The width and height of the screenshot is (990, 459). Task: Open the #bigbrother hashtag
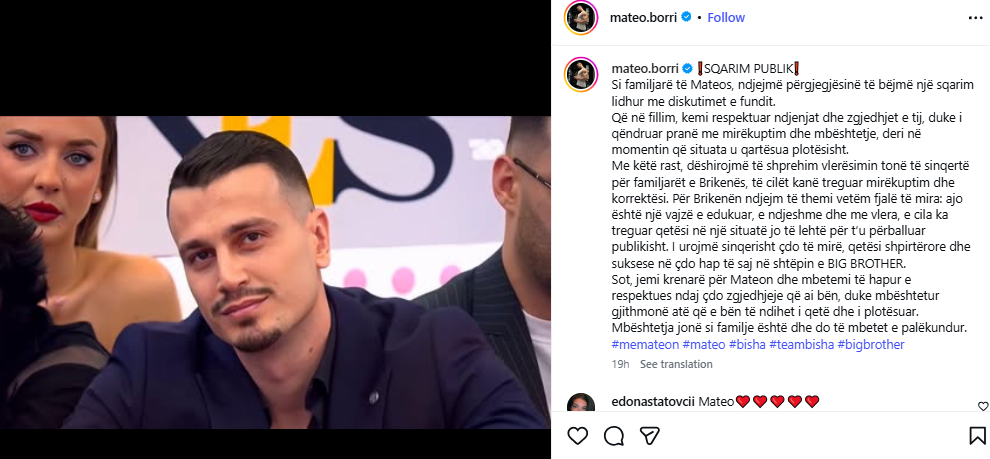(x=871, y=345)
